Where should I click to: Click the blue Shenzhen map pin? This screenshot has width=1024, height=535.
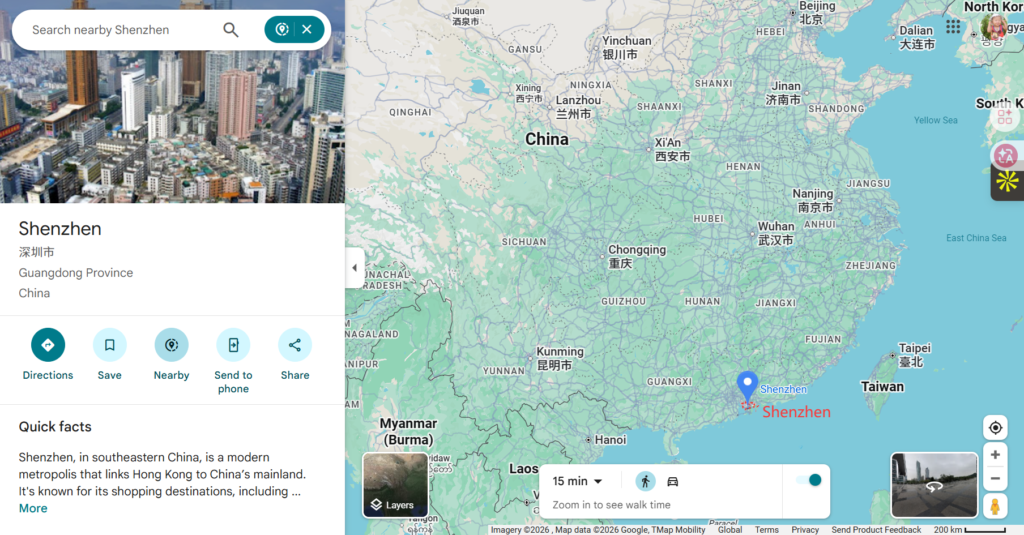point(747,385)
